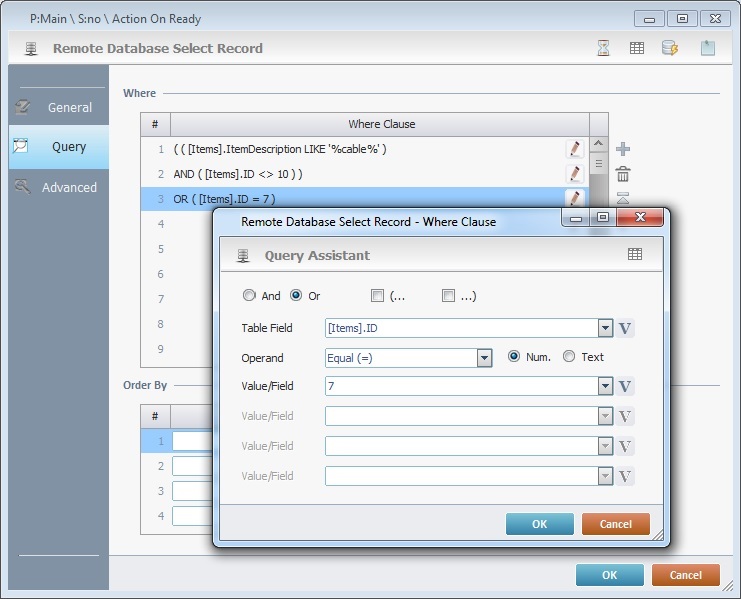Open the grid icon in Query Assistant header
Image resolution: width=741 pixels, height=599 pixels.
coord(635,255)
